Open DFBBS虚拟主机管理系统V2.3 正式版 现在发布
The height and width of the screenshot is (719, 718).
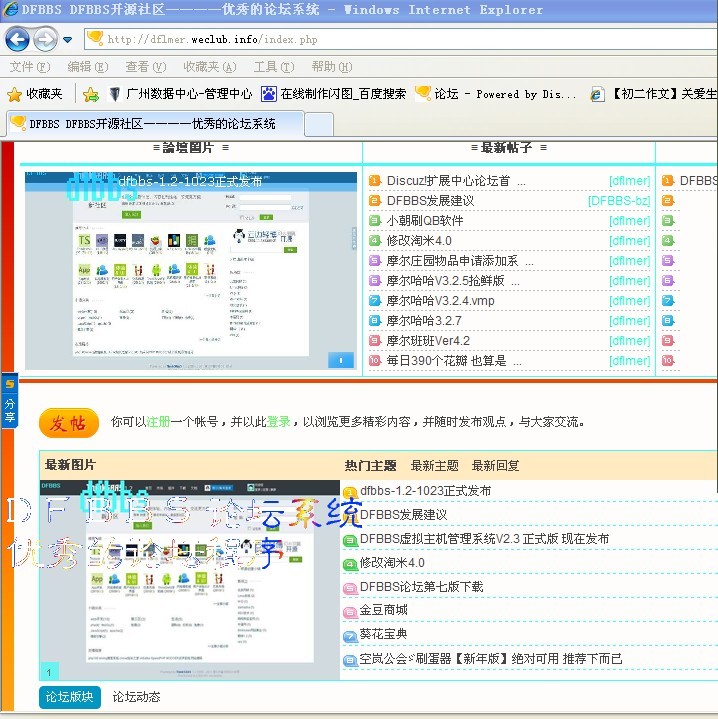coord(484,539)
